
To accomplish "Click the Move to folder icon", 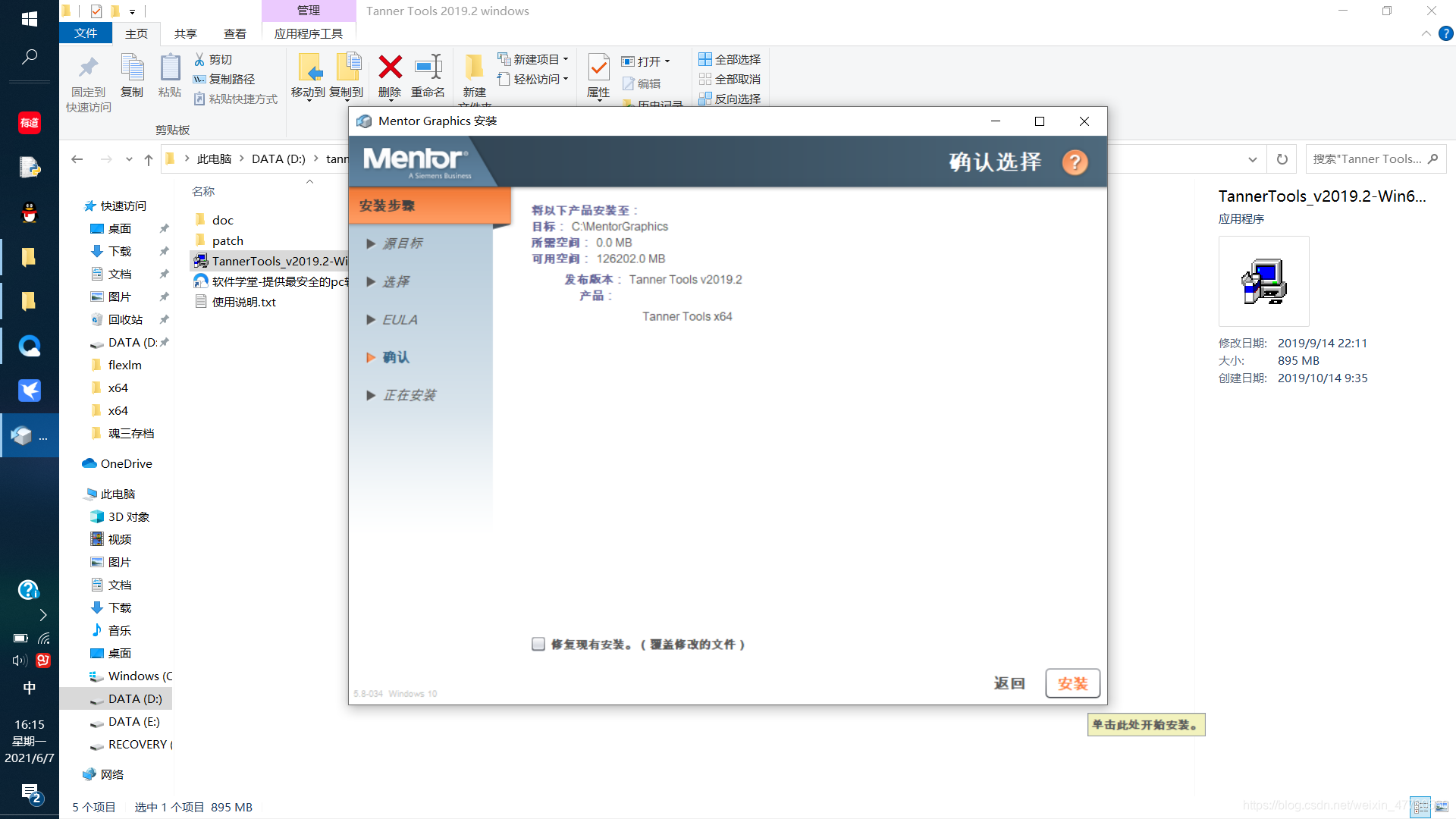I will [309, 68].
